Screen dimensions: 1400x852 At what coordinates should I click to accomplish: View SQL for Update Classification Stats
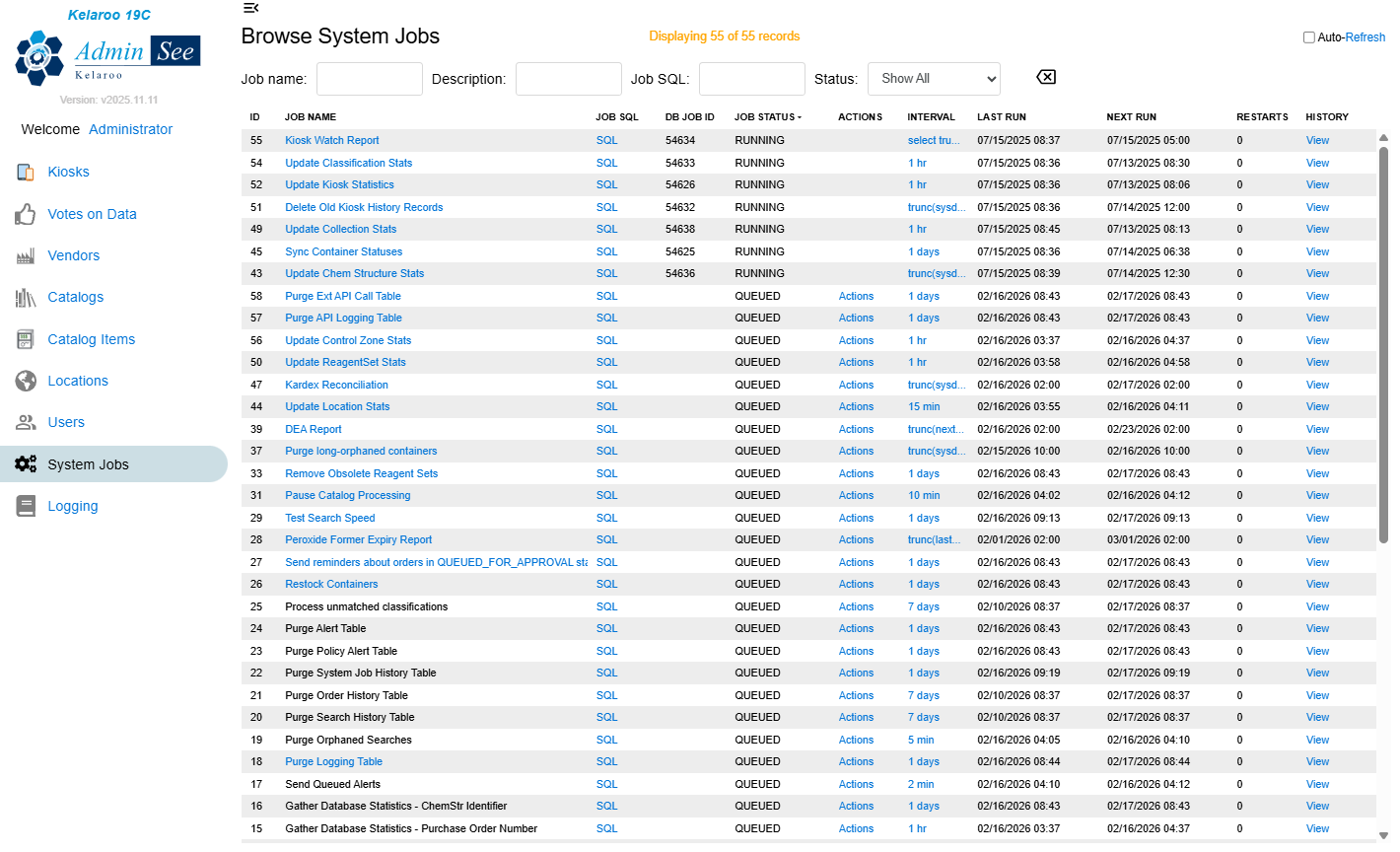pos(606,163)
